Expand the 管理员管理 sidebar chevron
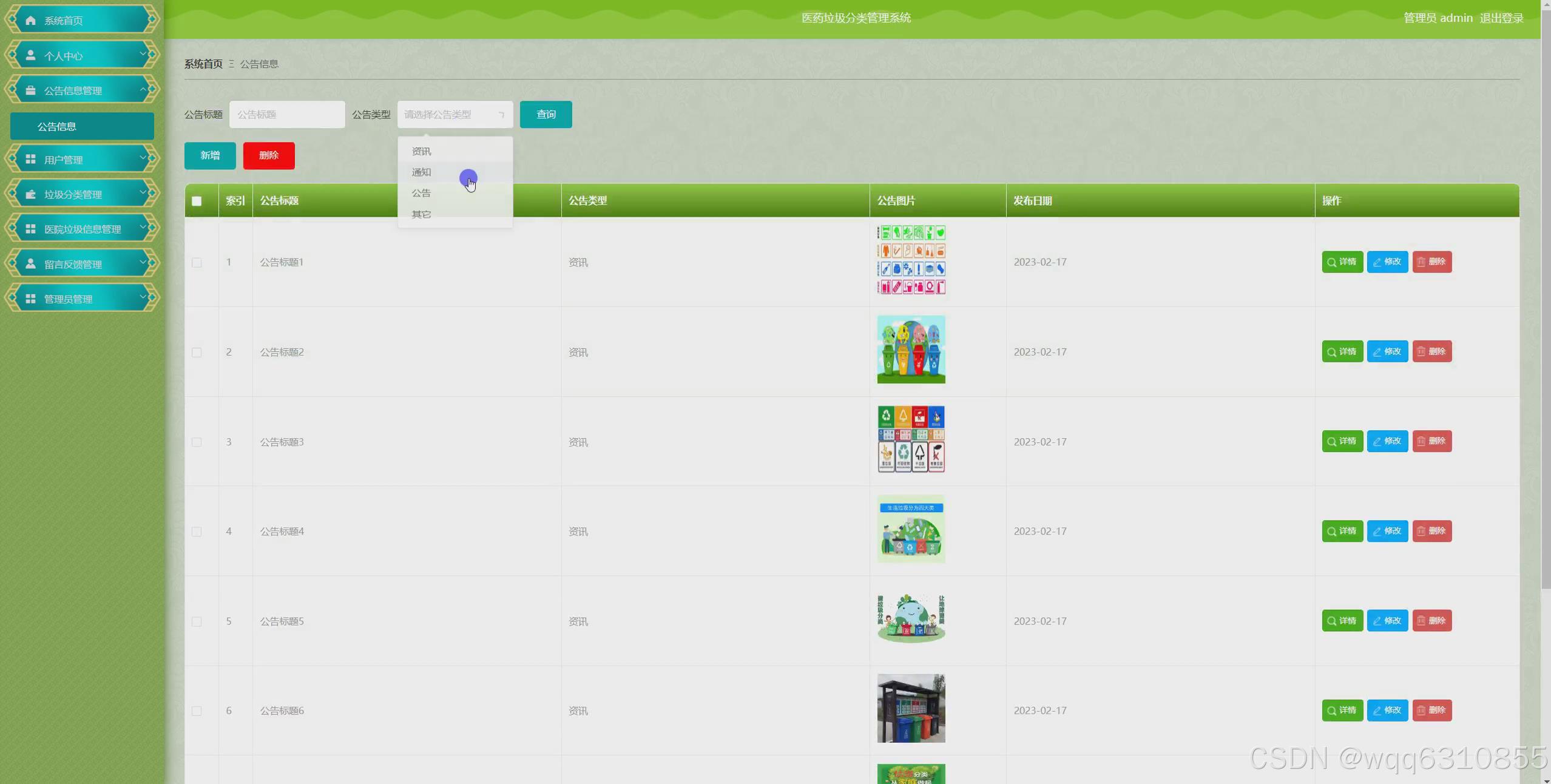 tap(143, 297)
